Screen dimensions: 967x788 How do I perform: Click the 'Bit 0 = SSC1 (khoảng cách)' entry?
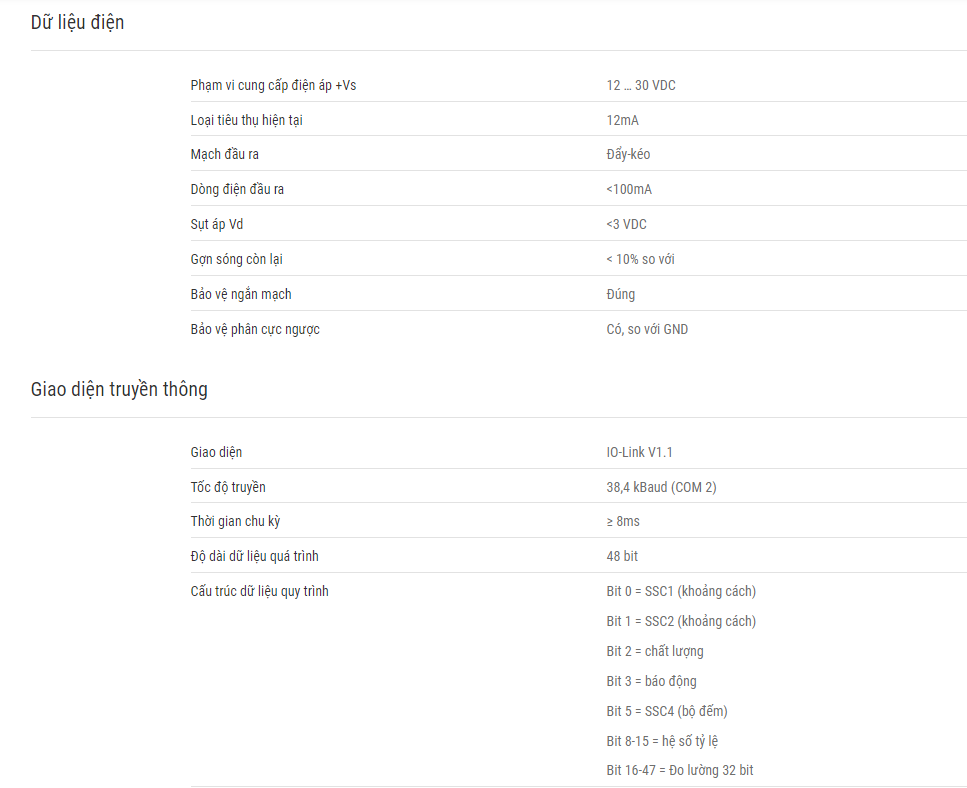681,591
